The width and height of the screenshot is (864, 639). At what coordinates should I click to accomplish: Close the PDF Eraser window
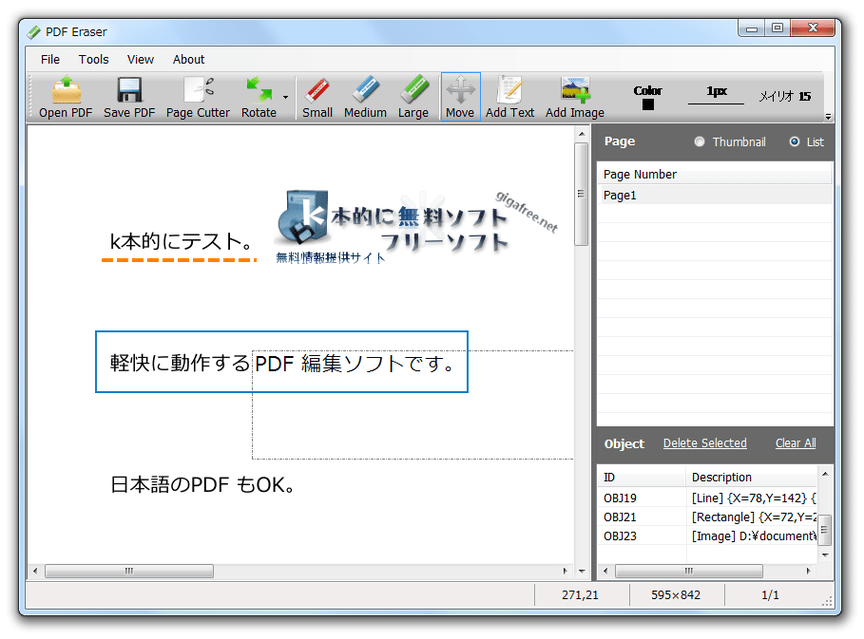[x=813, y=28]
